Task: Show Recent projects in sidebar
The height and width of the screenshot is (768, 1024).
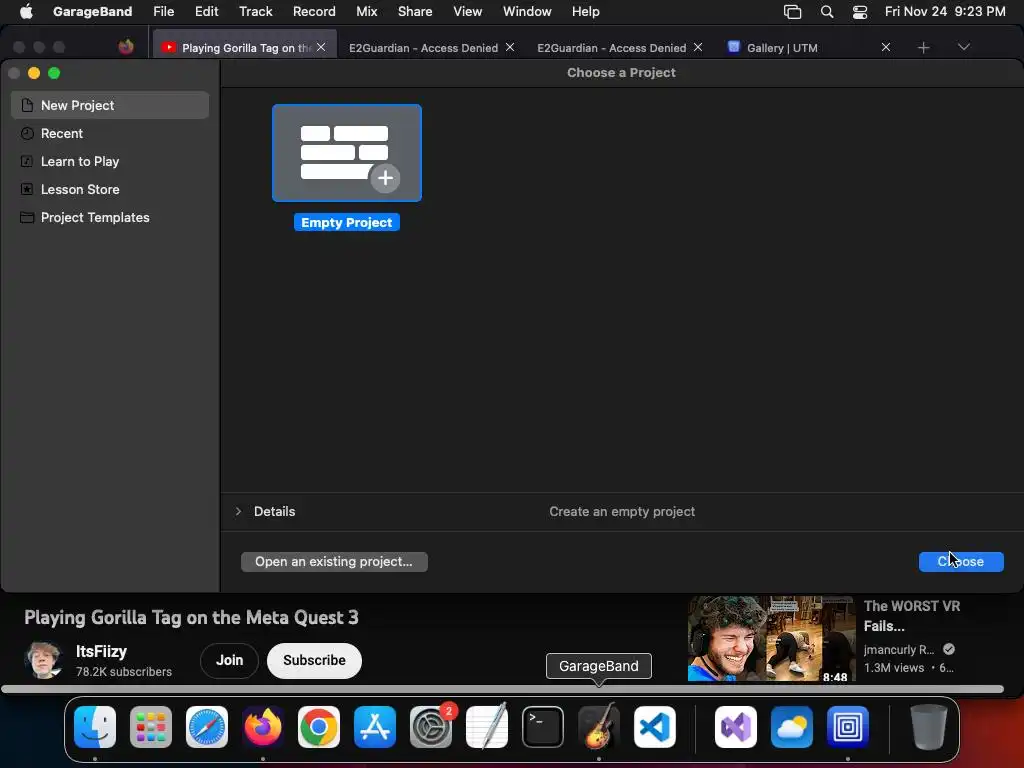Action: coord(110,133)
